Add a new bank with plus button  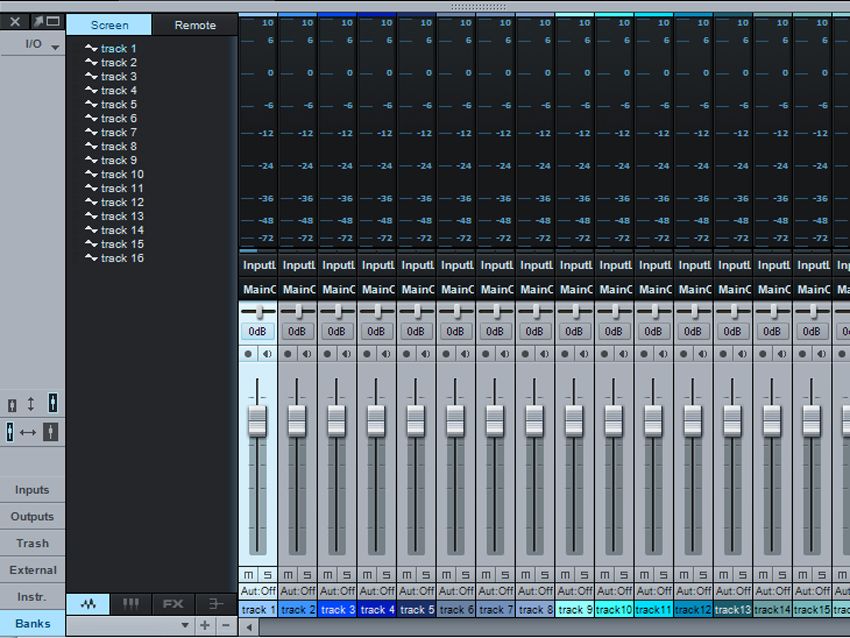tap(205, 626)
